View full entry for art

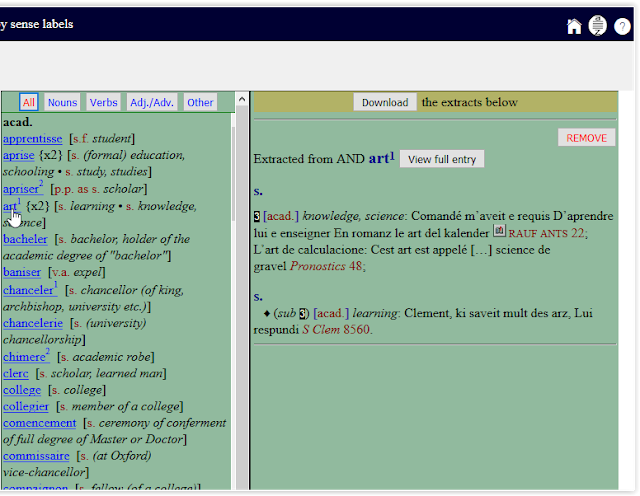tap(442, 159)
